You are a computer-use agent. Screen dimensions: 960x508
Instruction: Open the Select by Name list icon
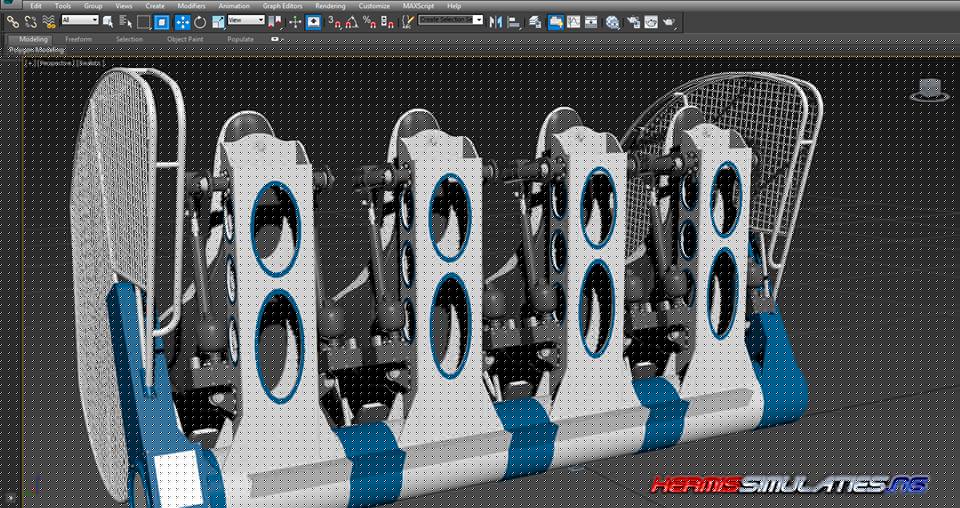coord(126,22)
